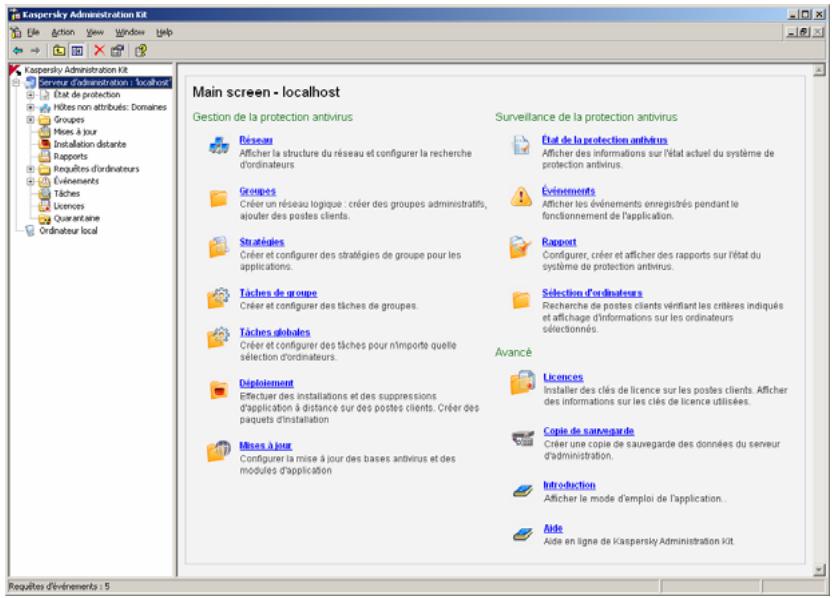Image resolution: width=832 pixels, height=598 pixels.
Task: Expand the Groupes tree node
Action: pyautogui.click(x=30, y=119)
